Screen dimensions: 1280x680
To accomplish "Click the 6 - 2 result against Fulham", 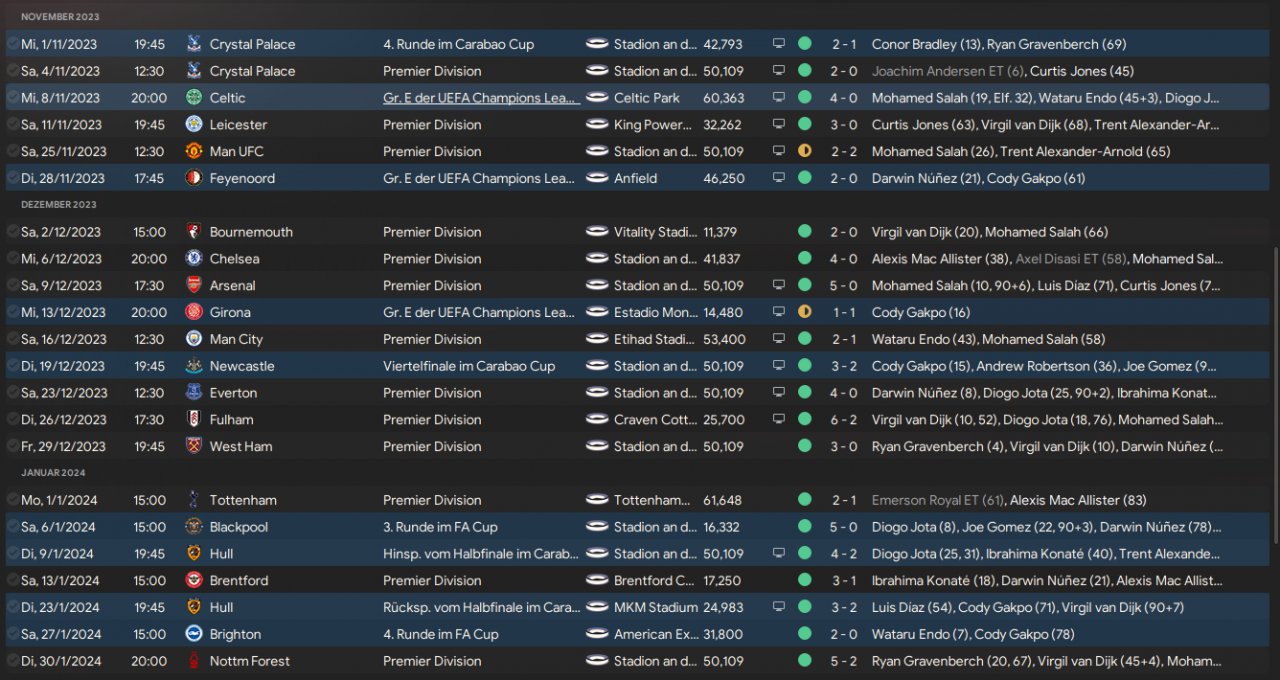I will pyautogui.click(x=844, y=420).
